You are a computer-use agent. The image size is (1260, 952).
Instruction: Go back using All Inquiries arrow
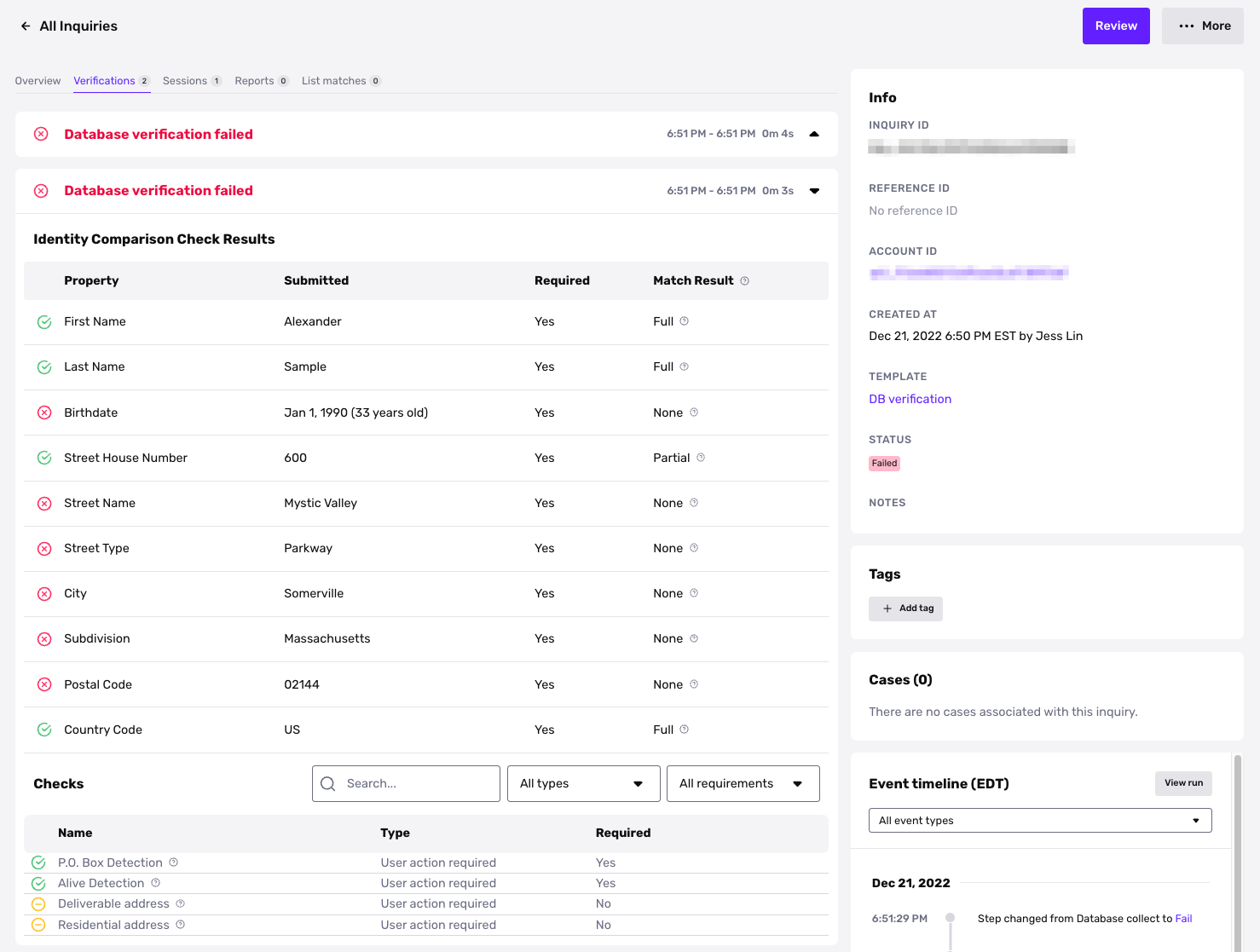click(26, 26)
